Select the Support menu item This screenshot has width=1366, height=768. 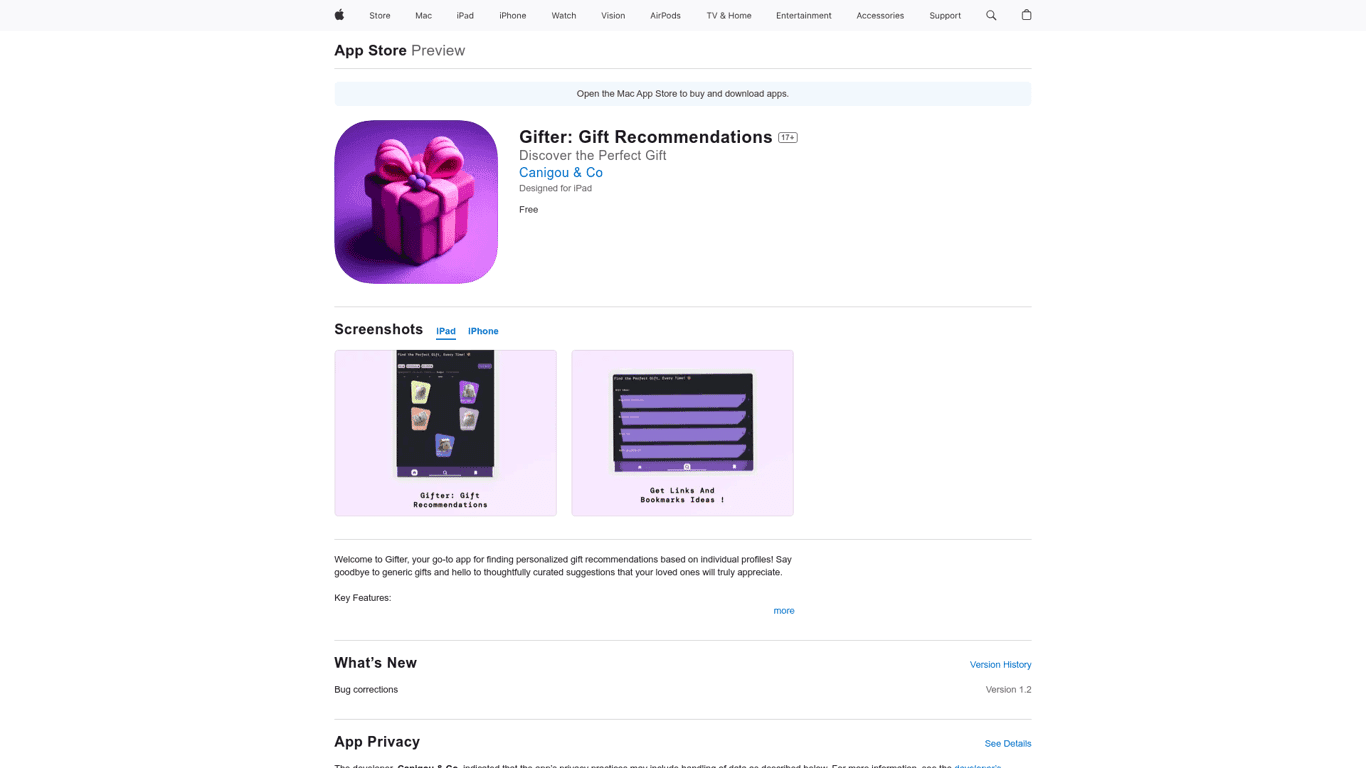944,16
